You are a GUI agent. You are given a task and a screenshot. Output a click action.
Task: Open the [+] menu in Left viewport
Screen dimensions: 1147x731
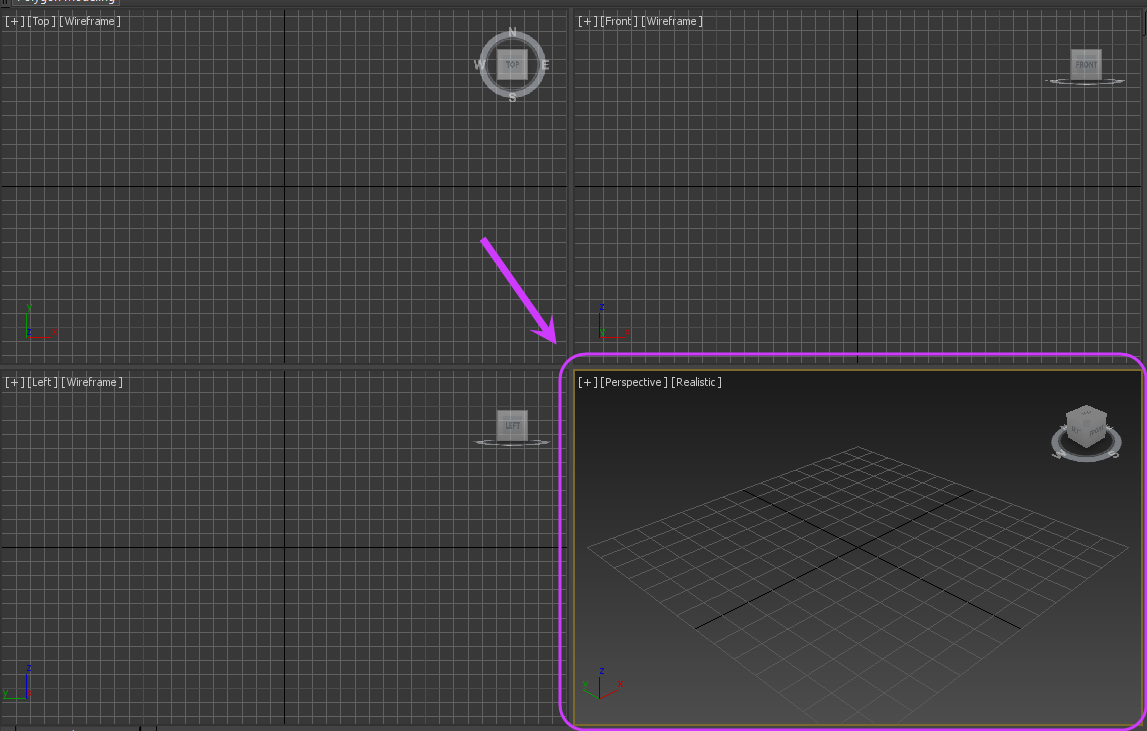14,382
